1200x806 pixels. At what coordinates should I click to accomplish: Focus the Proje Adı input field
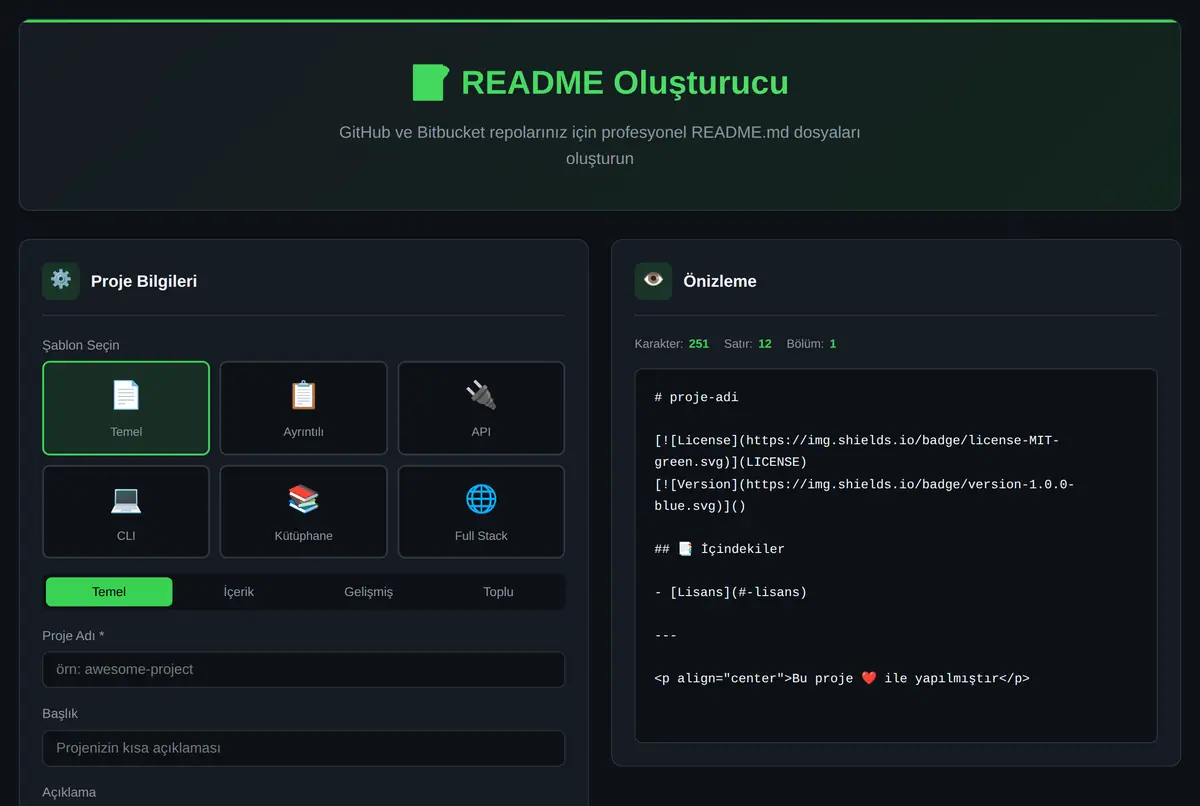303,669
